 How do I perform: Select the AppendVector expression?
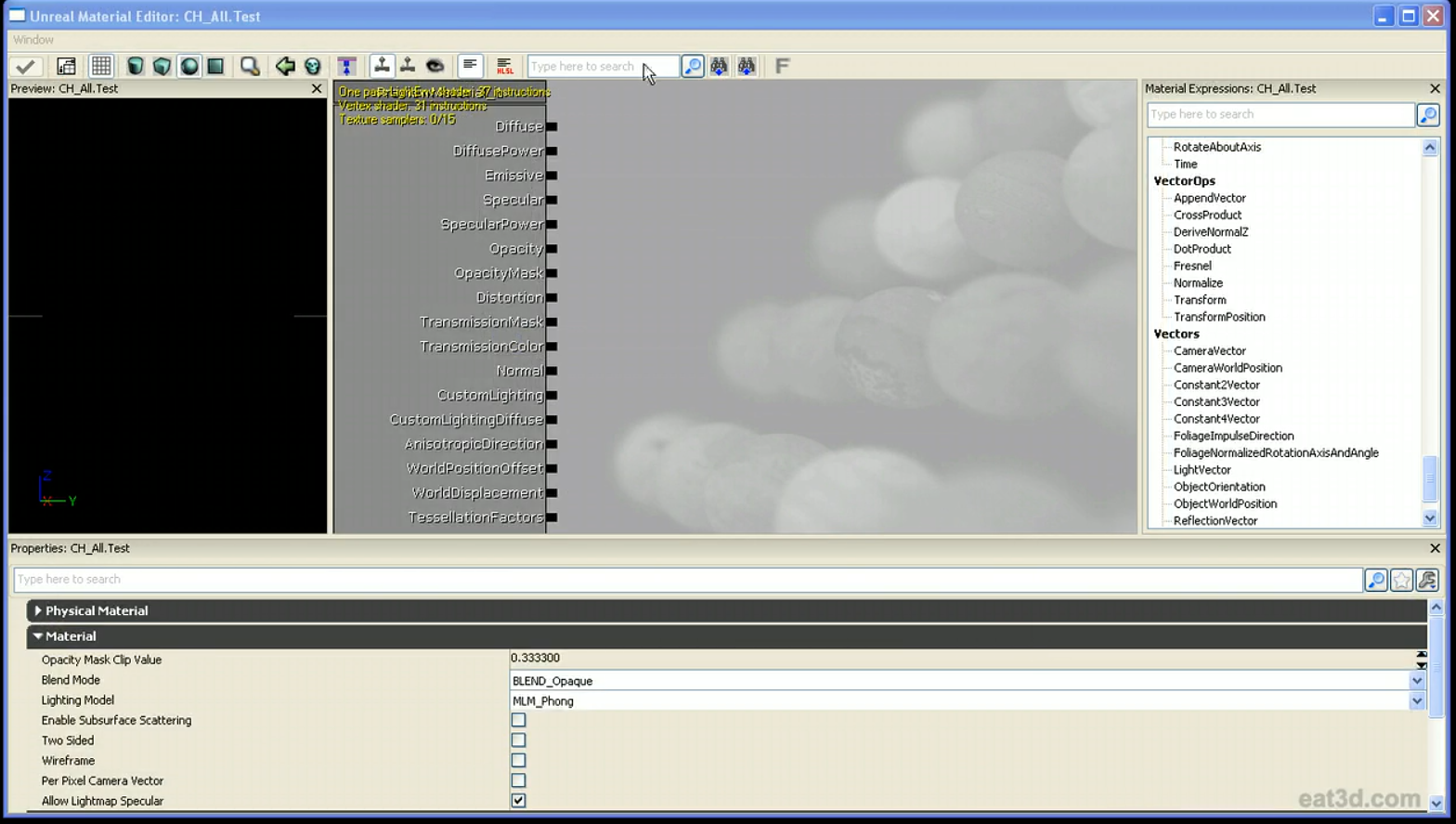[x=1210, y=198]
